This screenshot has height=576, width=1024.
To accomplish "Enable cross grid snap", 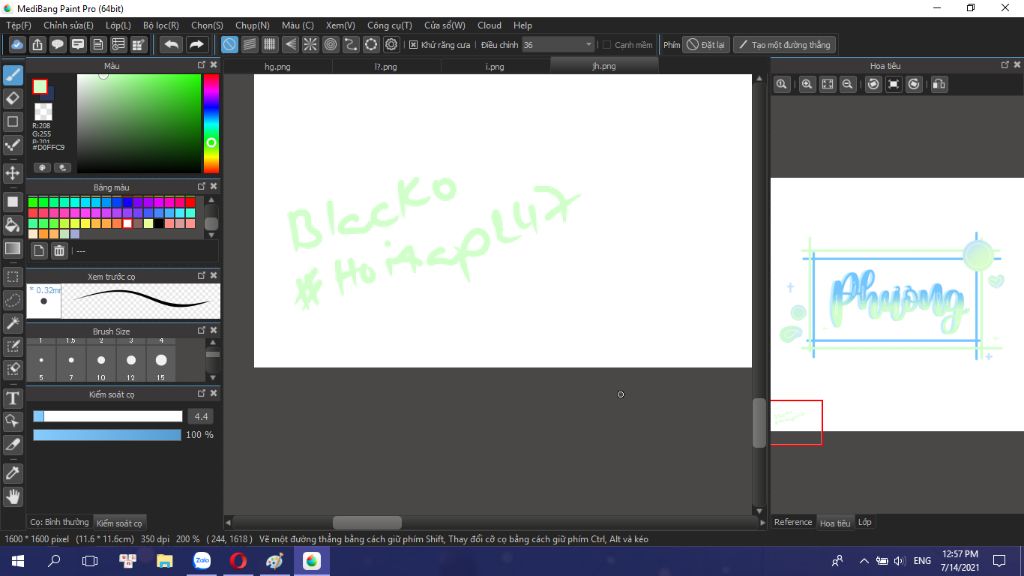I will 270,44.
